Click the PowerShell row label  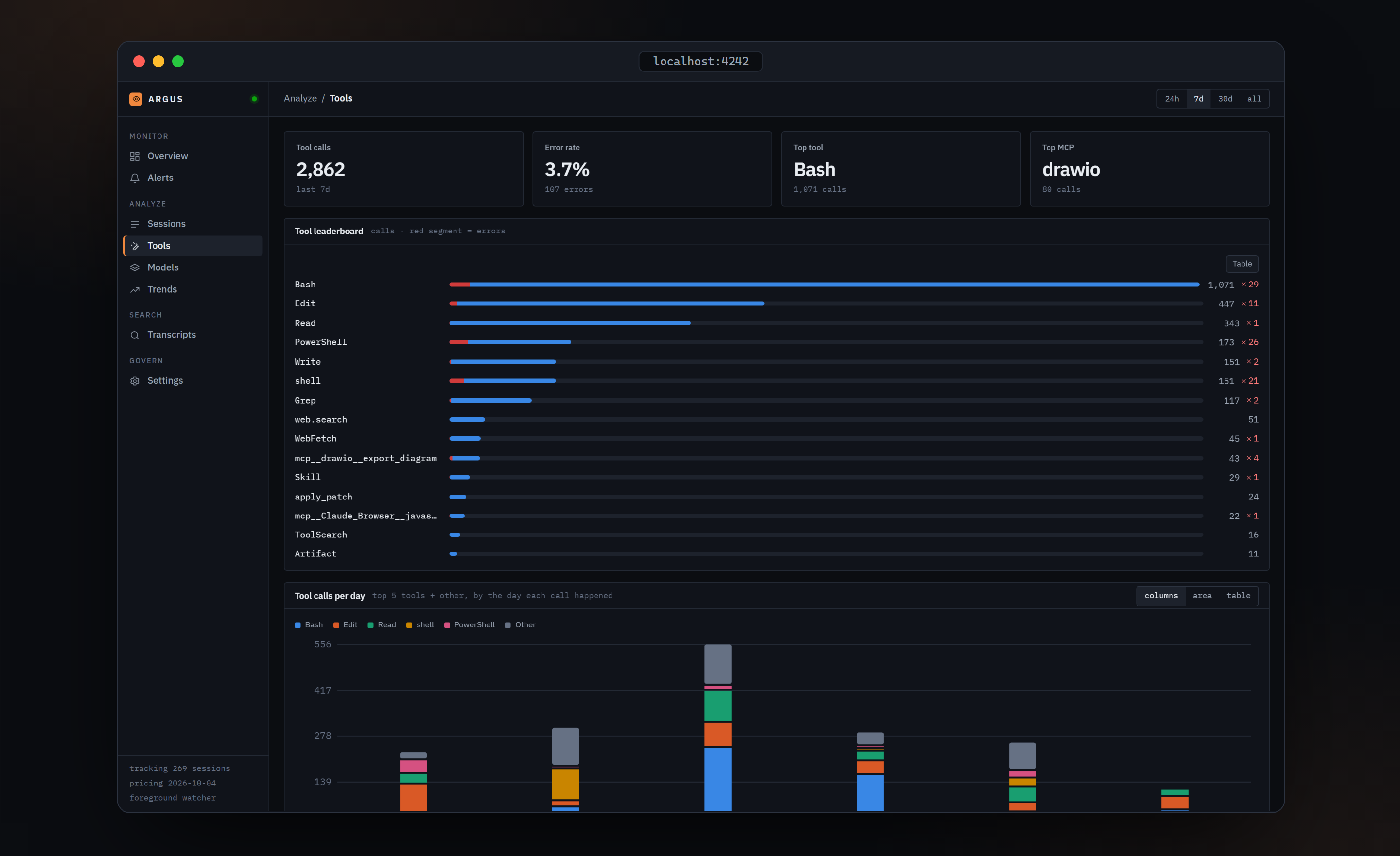(x=320, y=342)
